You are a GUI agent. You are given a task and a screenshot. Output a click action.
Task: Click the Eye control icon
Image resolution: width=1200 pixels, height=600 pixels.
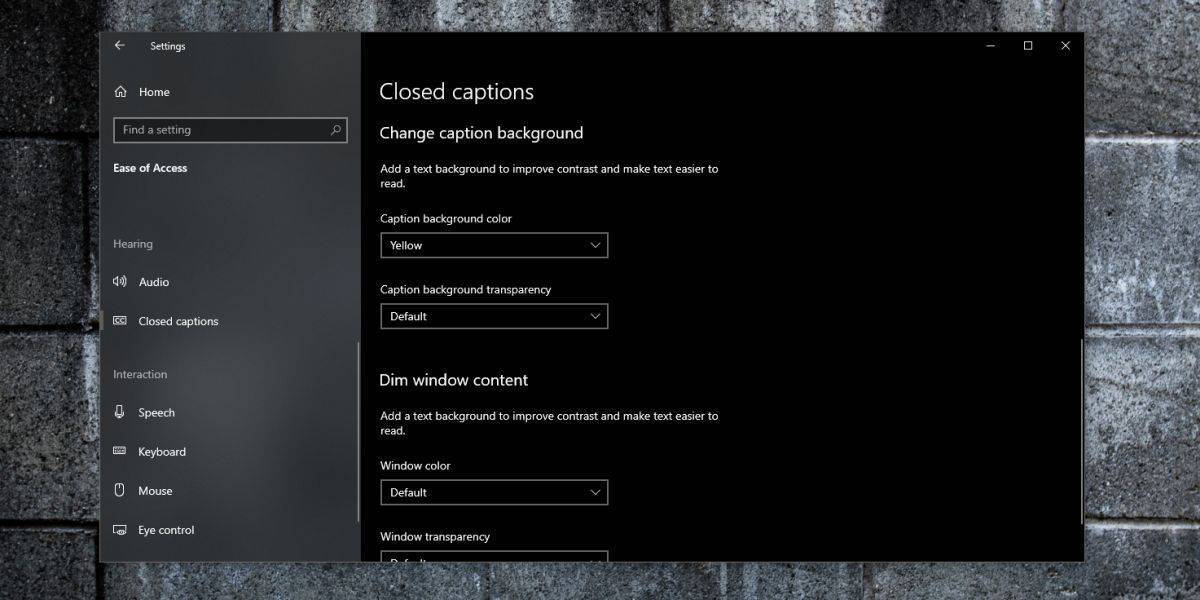coord(120,530)
